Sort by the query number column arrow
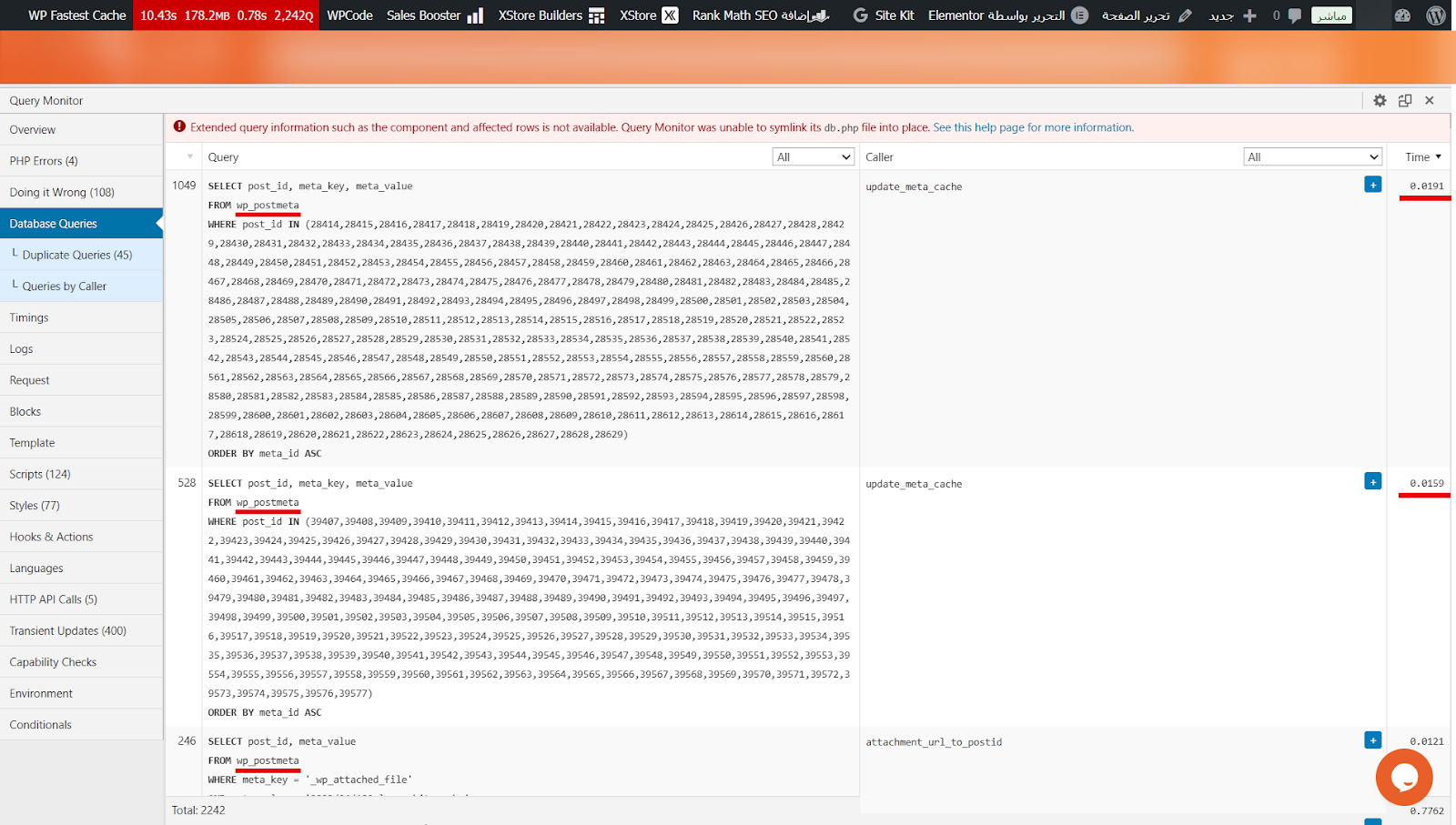This screenshot has height=825, width=1456. (x=189, y=157)
